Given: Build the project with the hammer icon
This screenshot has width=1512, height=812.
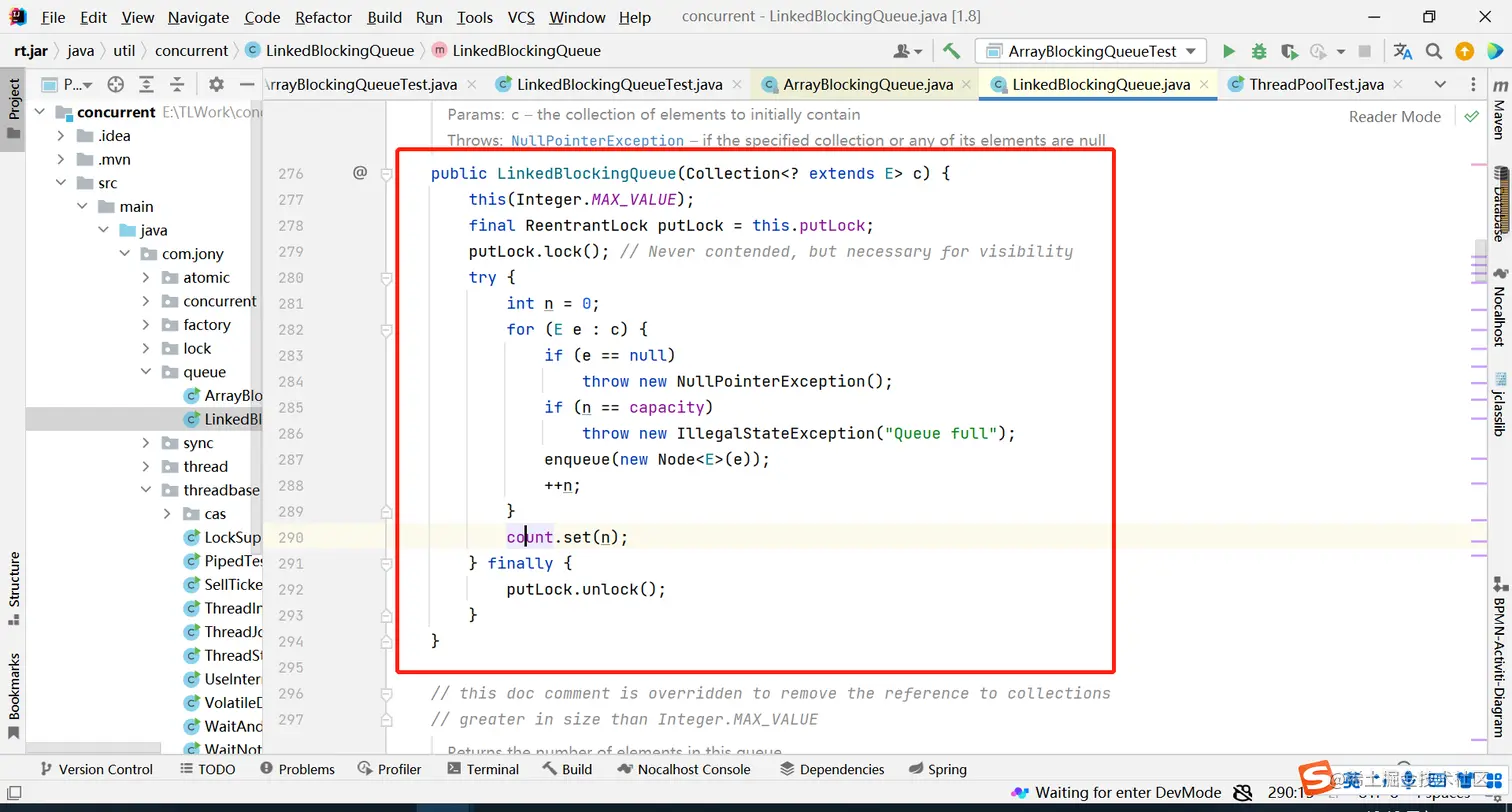Looking at the screenshot, I should (x=951, y=51).
